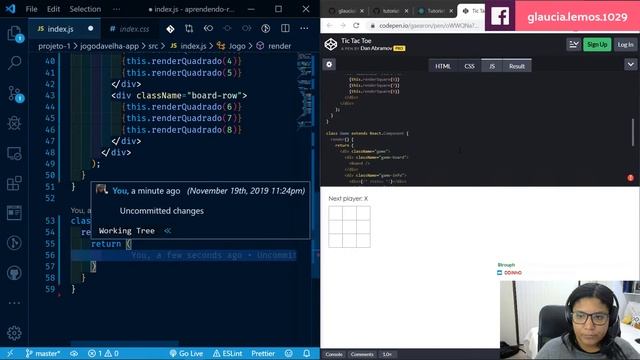Screen dimensions: 640x360
Task: Click the top-left tic tac toe square
Action: click(x=336, y=213)
